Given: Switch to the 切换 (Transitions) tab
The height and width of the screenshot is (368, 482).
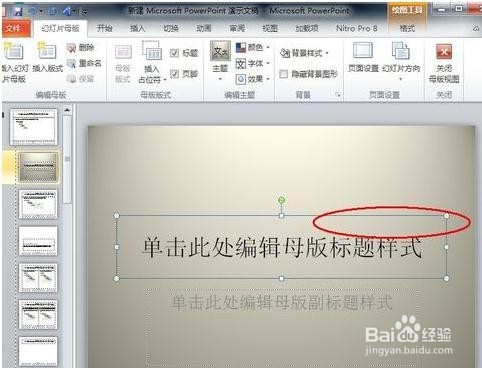Looking at the screenshot, I should pos(171,29).
